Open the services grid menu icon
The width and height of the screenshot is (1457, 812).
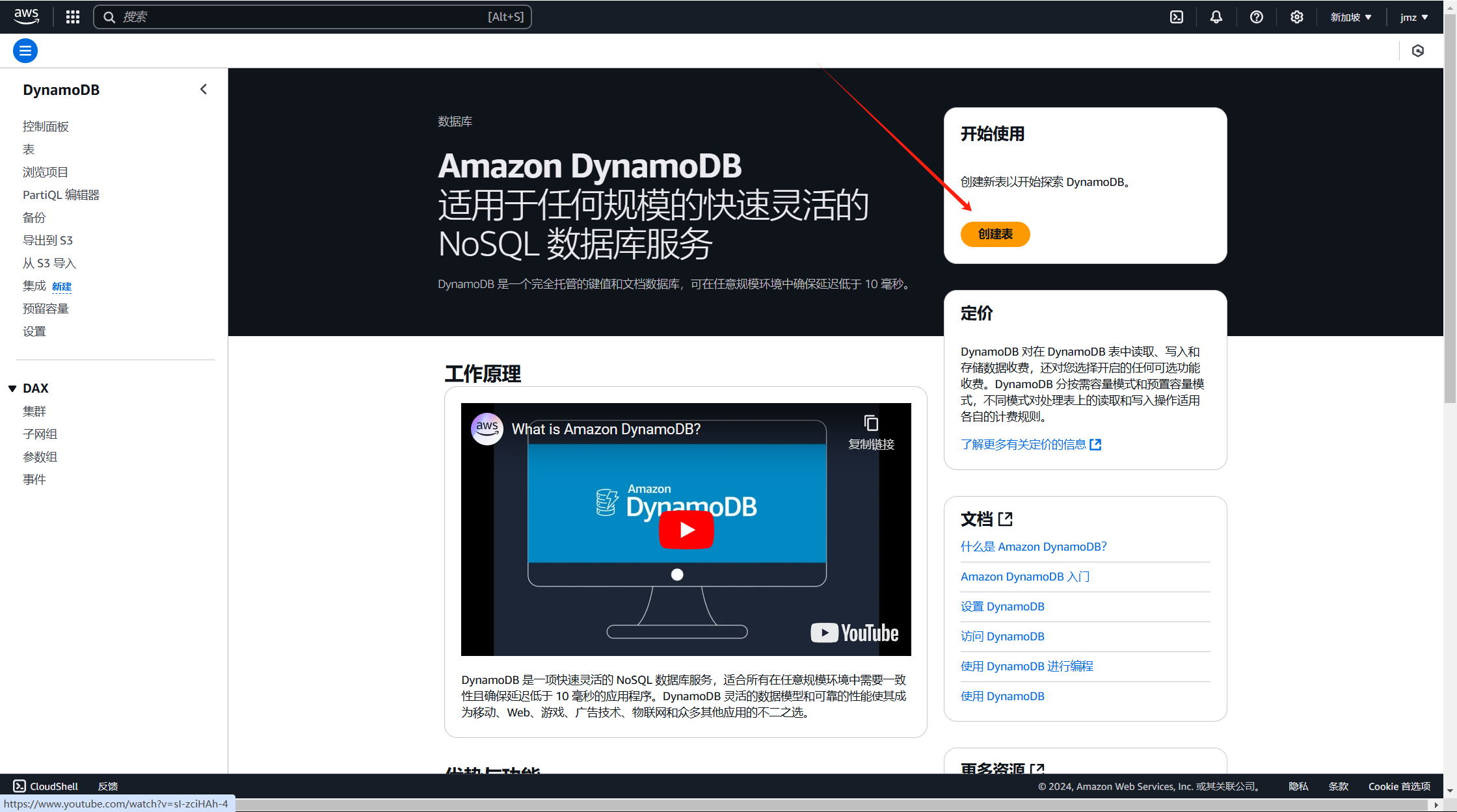coord(73,17)
